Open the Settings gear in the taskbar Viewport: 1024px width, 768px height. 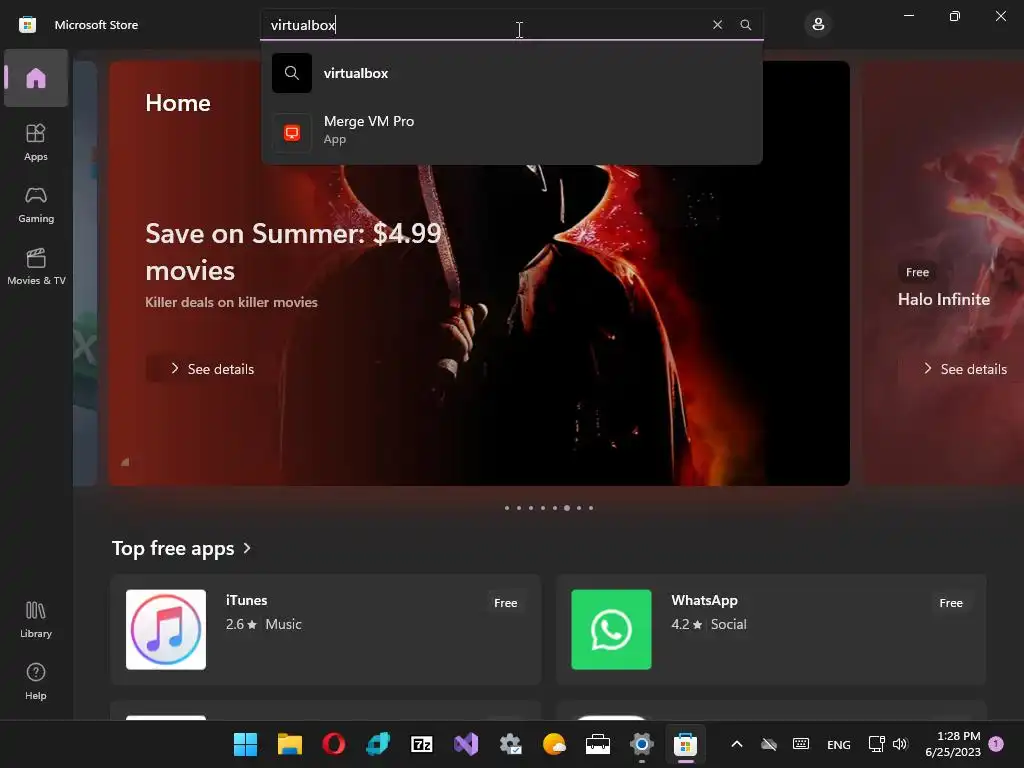(x=642, y=744)
